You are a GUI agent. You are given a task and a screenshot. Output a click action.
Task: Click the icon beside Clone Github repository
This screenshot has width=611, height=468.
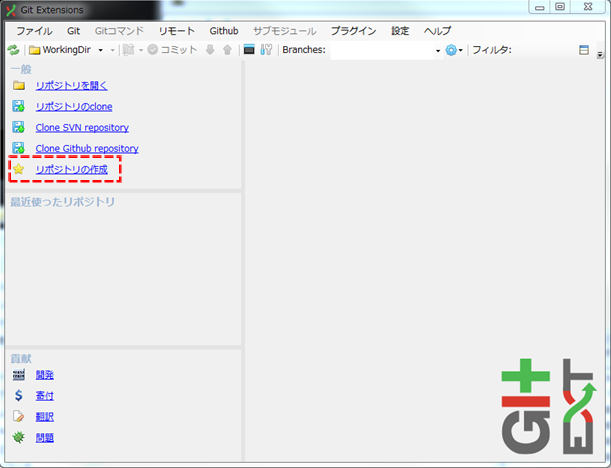(18, 148)
